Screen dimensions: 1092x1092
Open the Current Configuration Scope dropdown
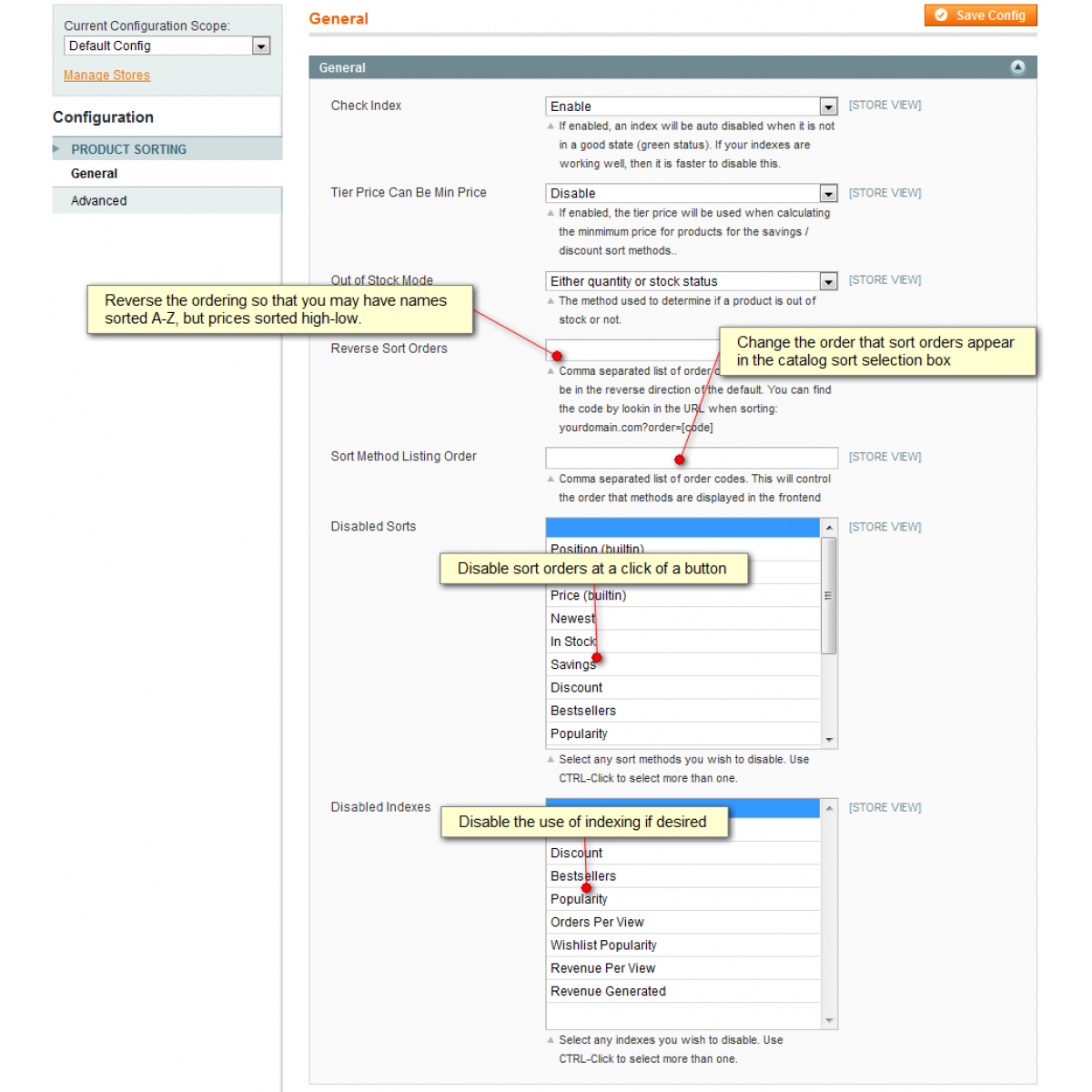pyautogui.click(x=262, y=45)
